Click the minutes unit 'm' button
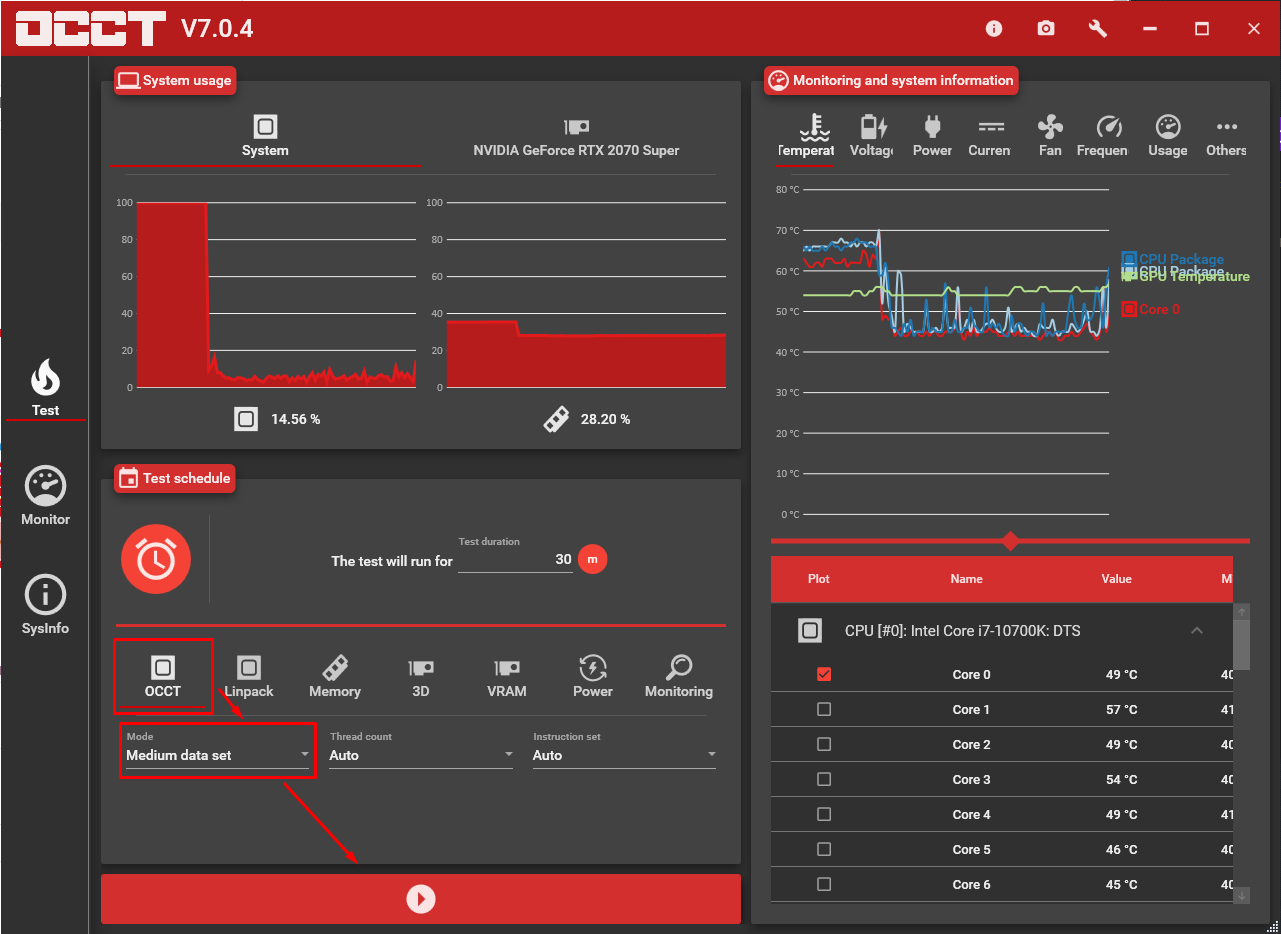 coord(592,559)
